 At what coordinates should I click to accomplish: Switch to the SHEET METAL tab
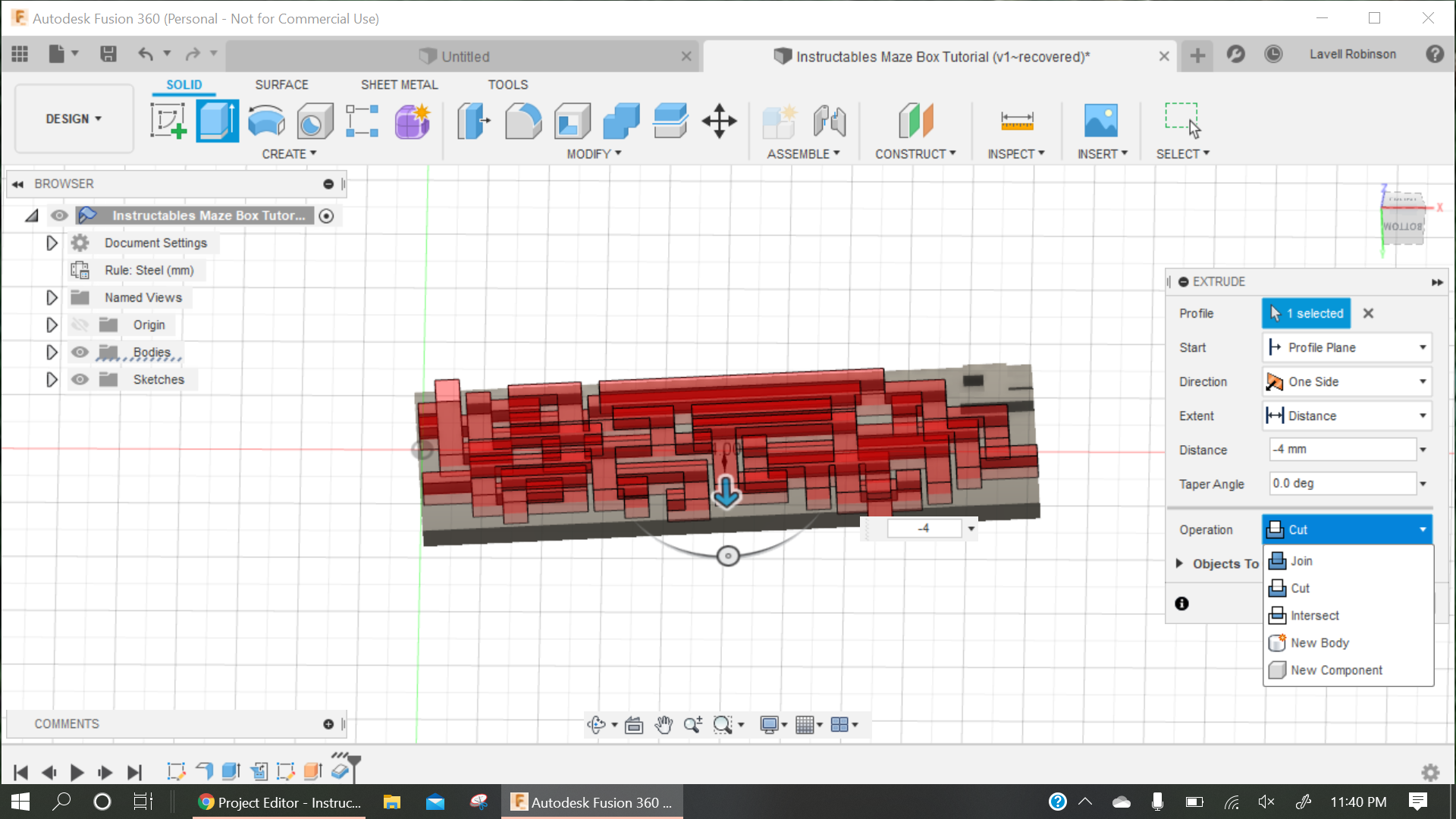coord(399,85)
